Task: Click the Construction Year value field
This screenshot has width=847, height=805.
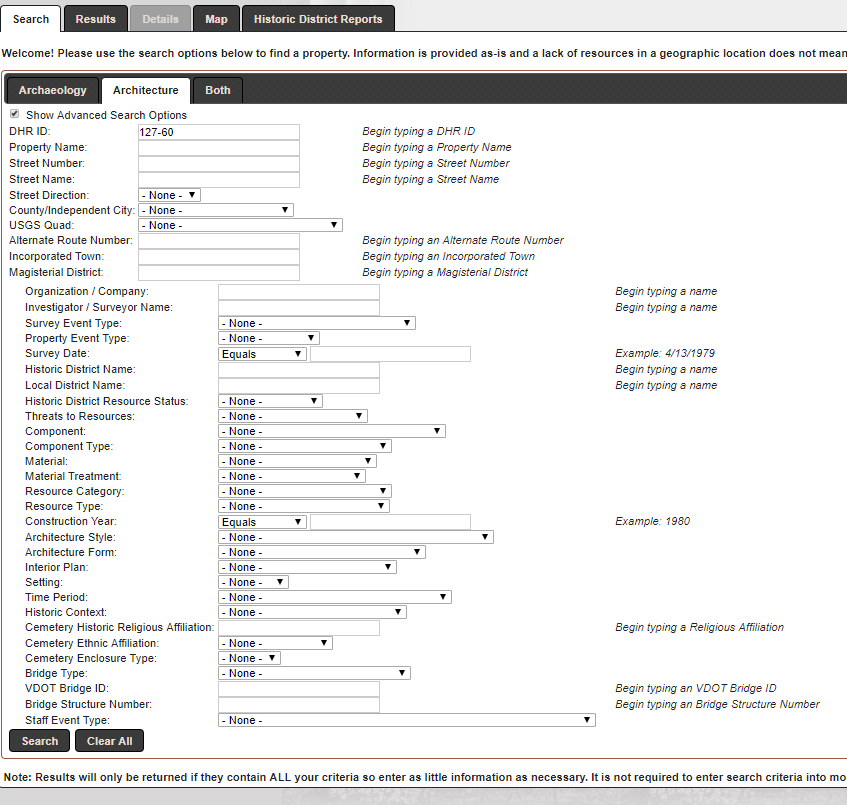Action: (391, 522)
